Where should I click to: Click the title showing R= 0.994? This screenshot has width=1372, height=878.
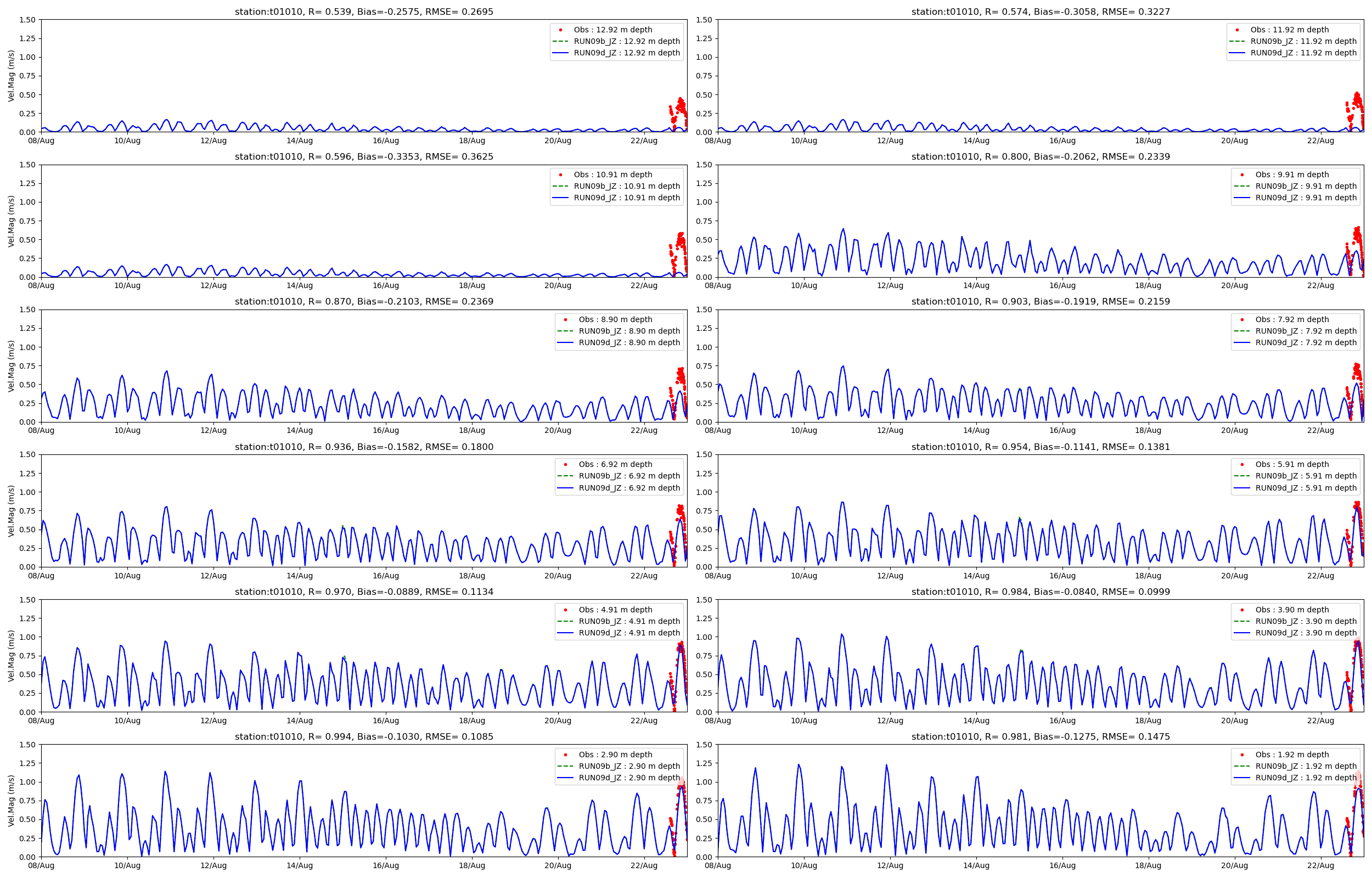pos(364,736)
